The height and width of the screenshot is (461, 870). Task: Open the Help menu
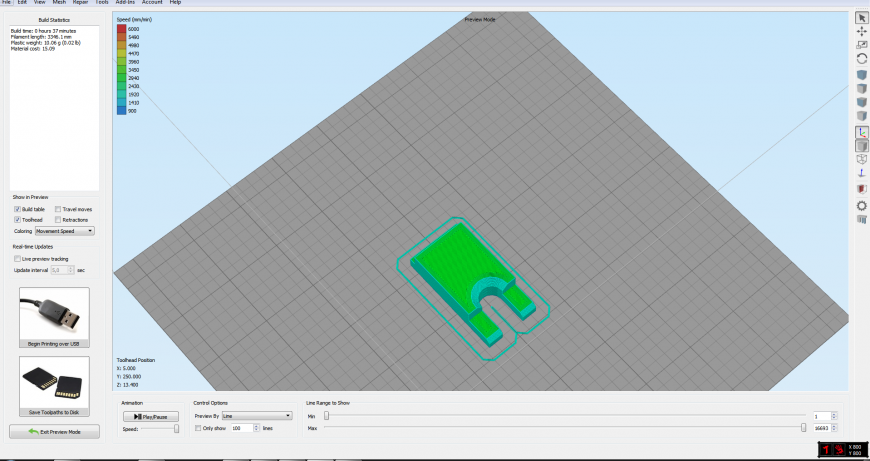pos(175,2)
